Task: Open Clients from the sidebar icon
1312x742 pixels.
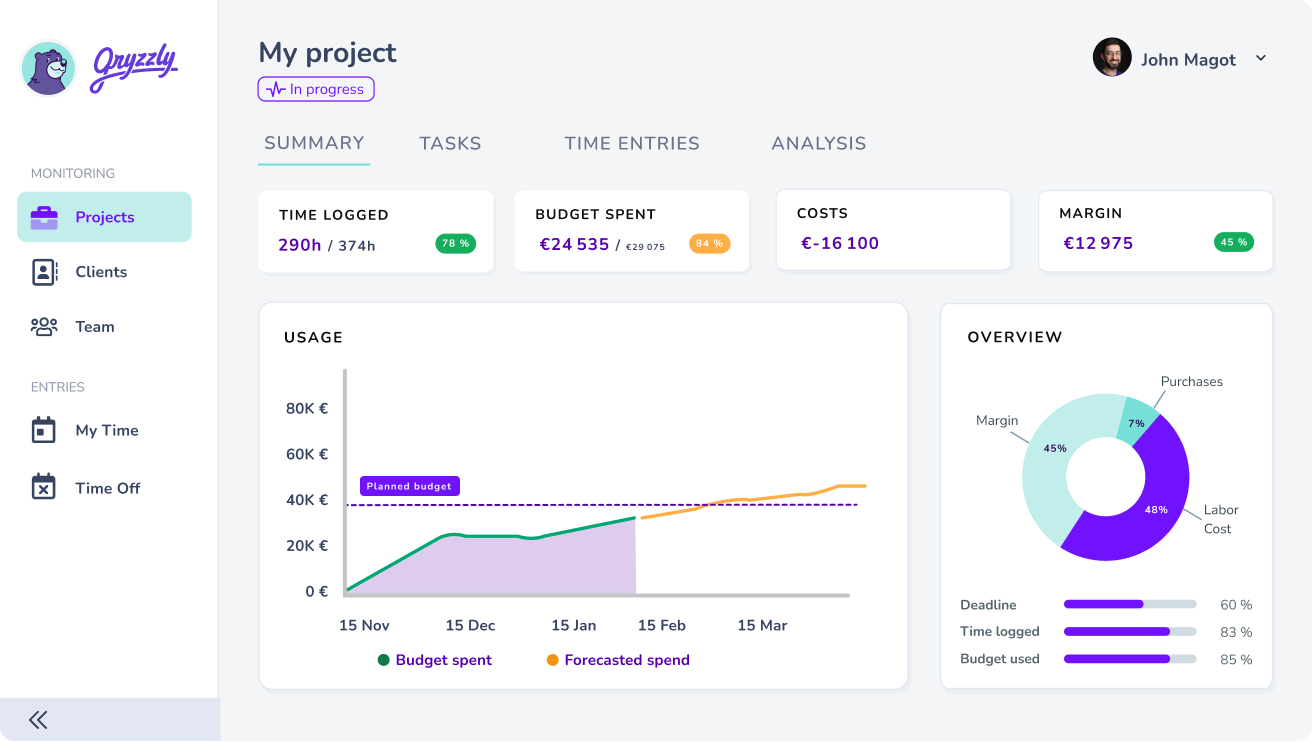Action: coord(44,271)
